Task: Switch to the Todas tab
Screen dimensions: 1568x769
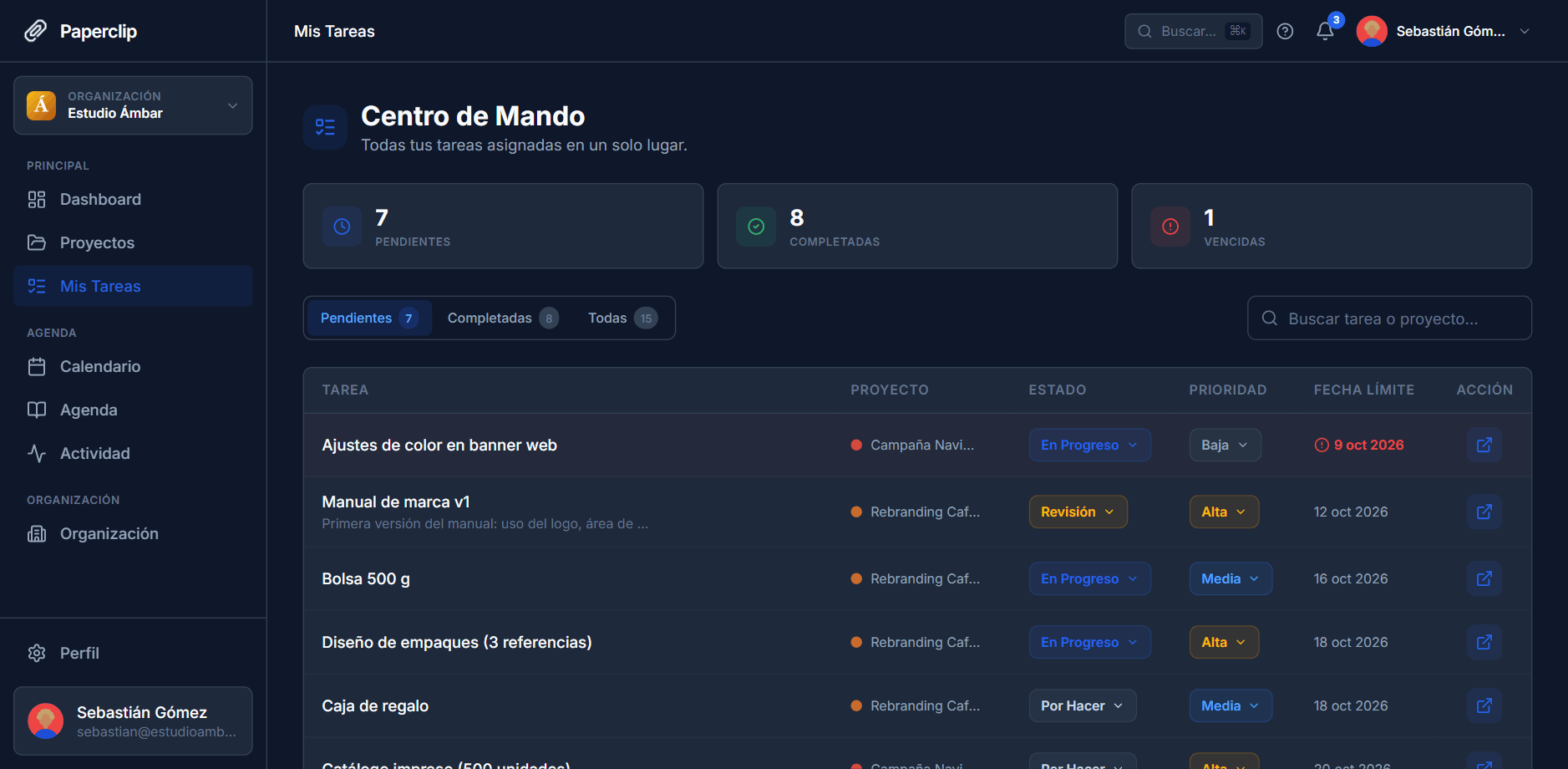Action: click(622, 318)
